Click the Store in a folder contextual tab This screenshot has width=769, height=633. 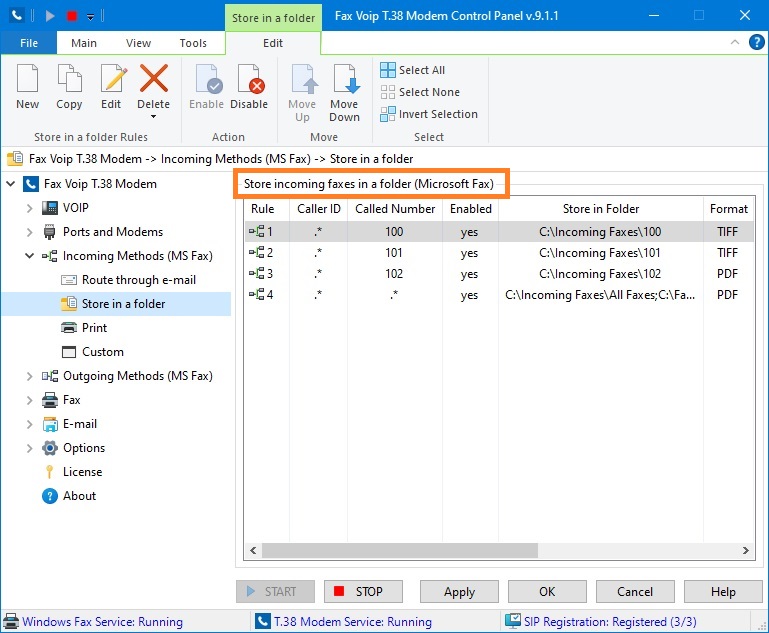click(273, 18)
